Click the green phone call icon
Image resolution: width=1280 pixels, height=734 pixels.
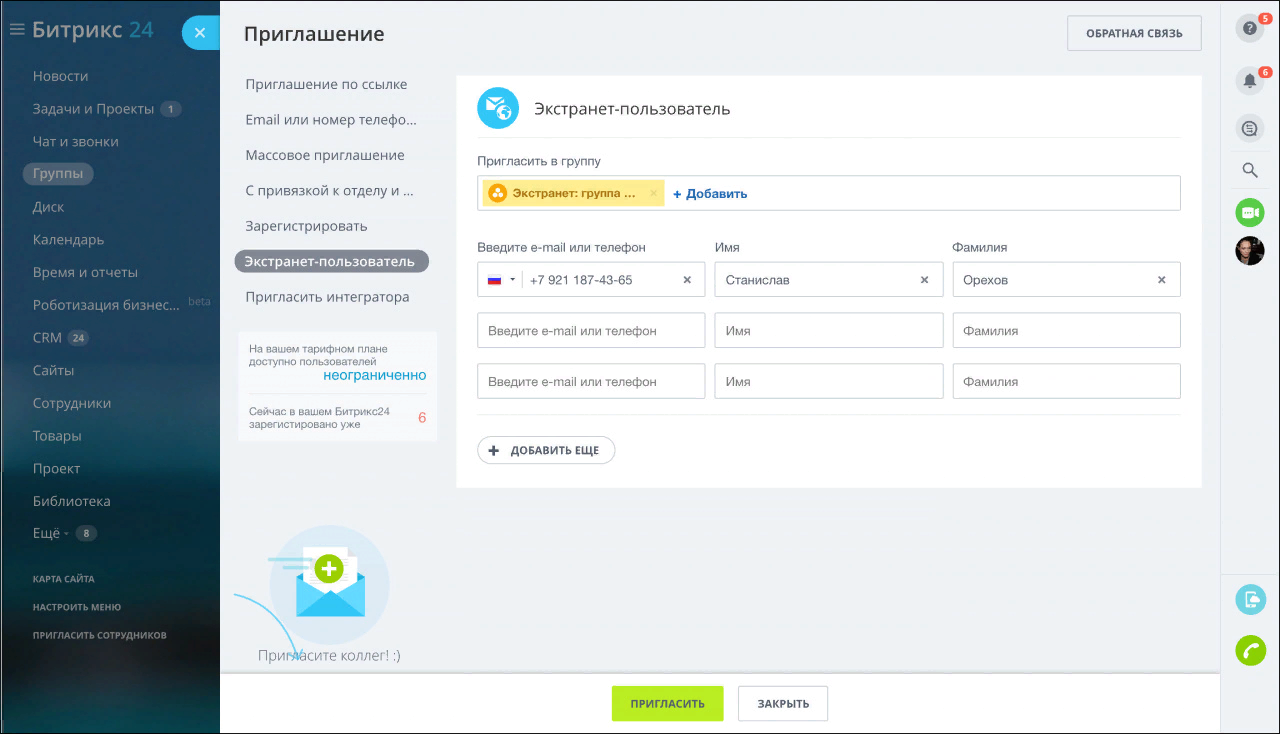coord(1250,650)
